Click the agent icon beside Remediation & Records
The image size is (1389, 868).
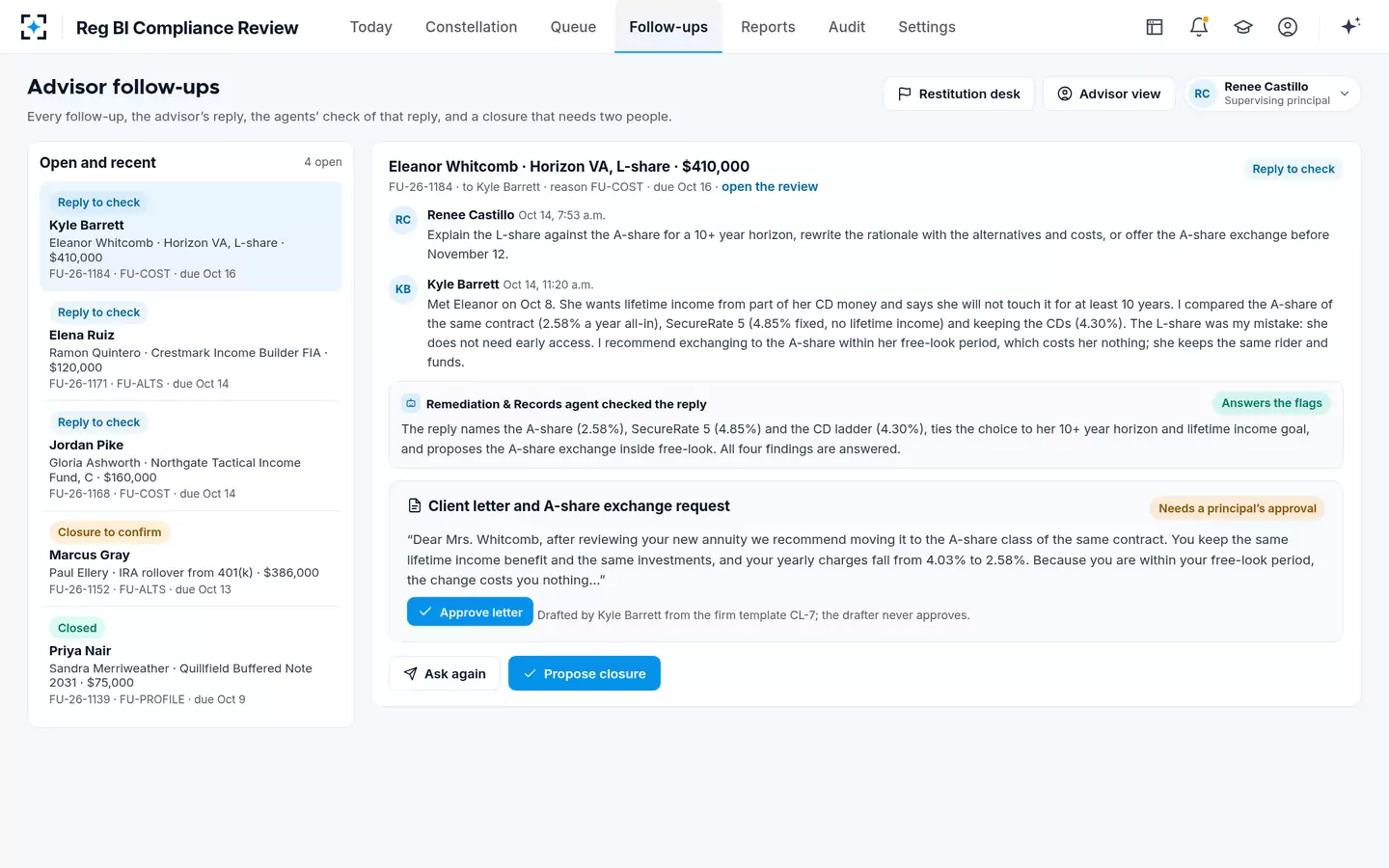411,404
